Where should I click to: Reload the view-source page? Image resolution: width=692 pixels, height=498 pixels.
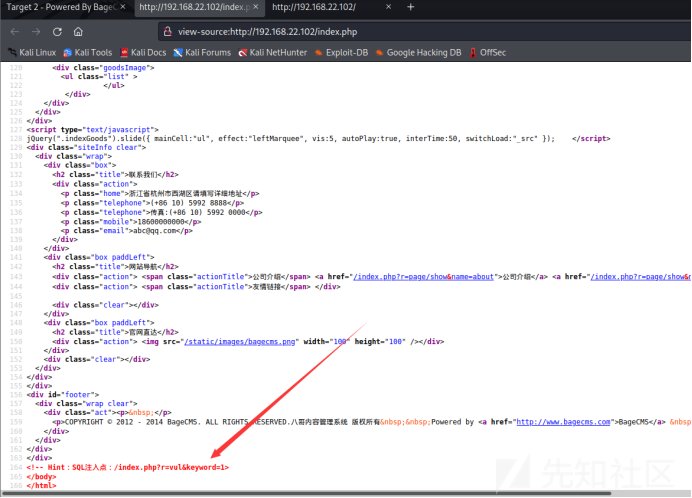tap(57, 32)
